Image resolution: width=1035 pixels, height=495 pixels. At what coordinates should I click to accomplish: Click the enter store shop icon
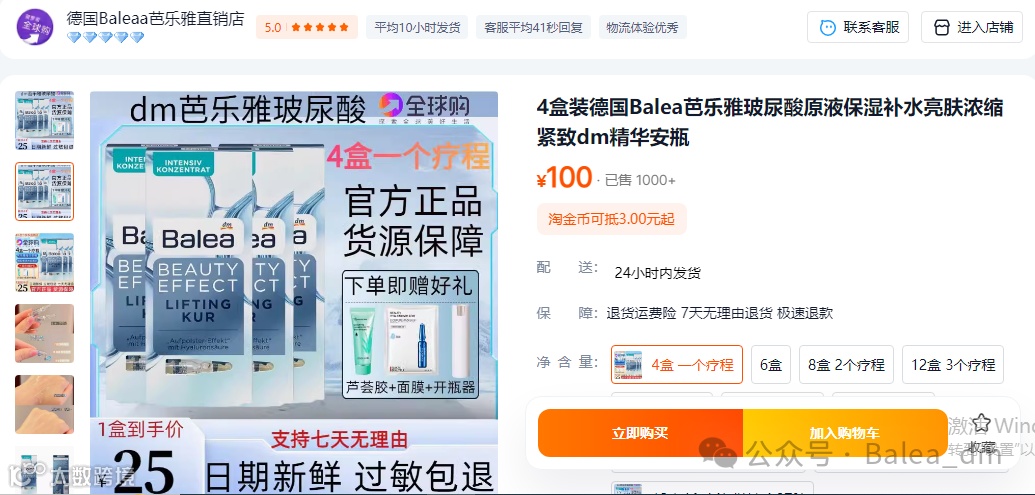coord(942,28)
